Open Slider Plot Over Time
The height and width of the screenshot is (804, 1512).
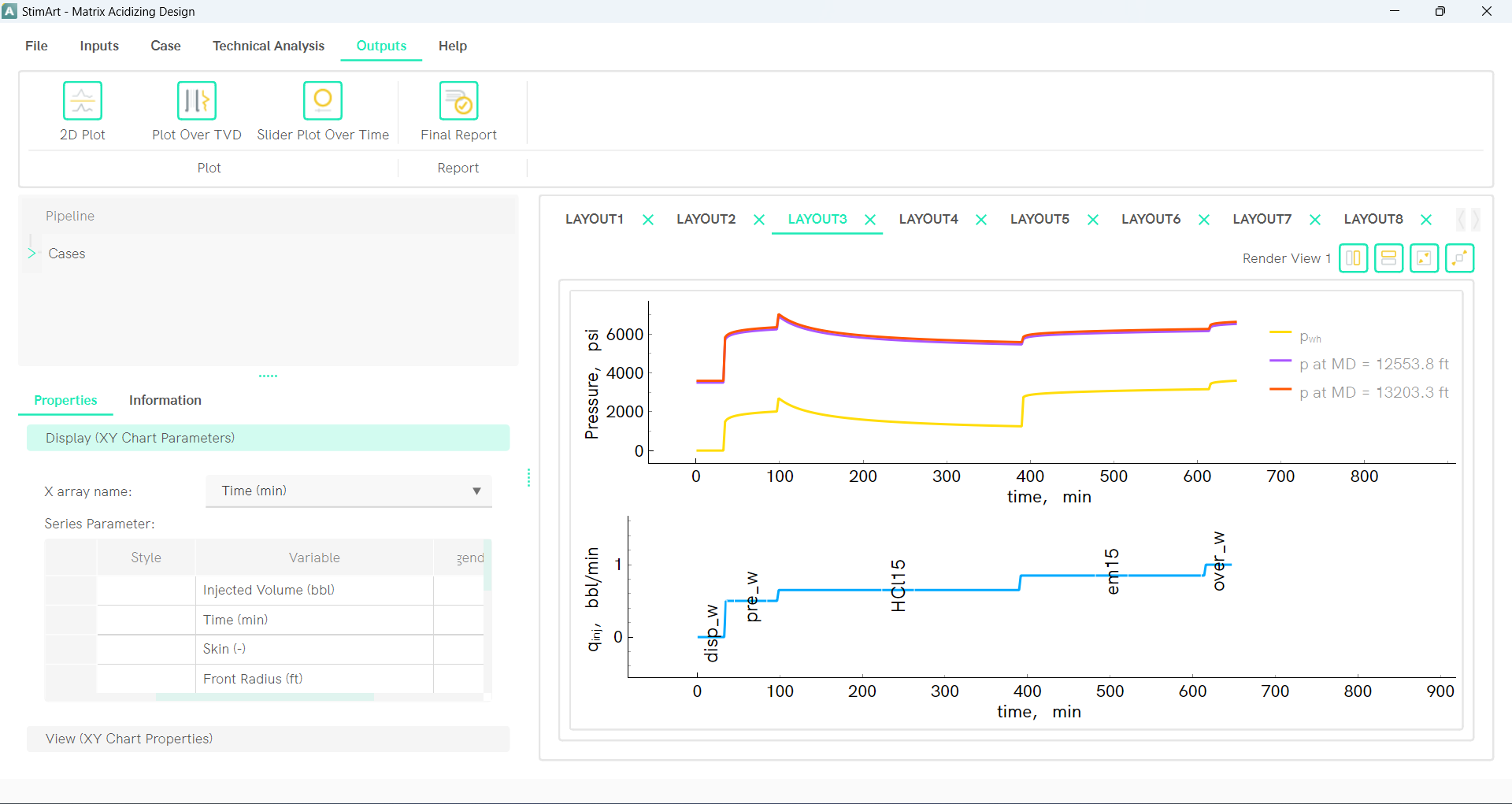(x=323, y=102)
